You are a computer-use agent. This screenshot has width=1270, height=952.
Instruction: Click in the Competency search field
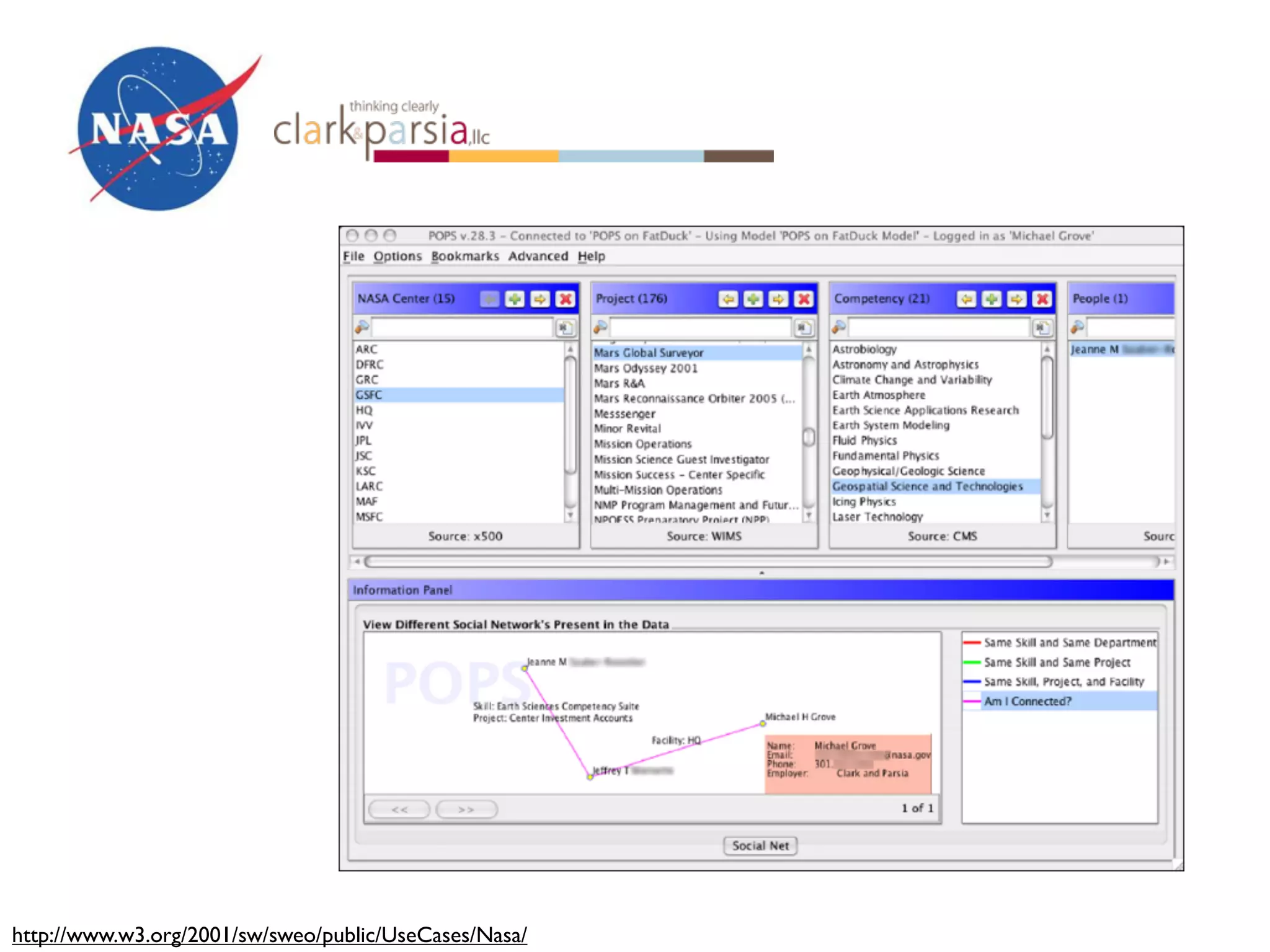click(939, 328)
